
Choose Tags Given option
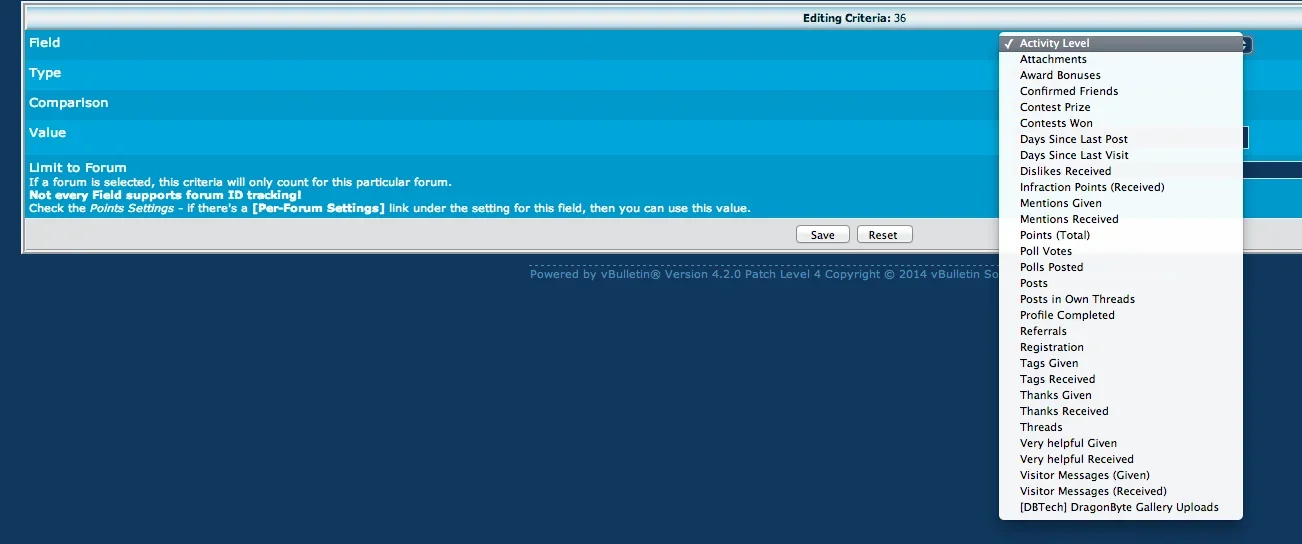pyautogui.click(x=1121, y=363)
